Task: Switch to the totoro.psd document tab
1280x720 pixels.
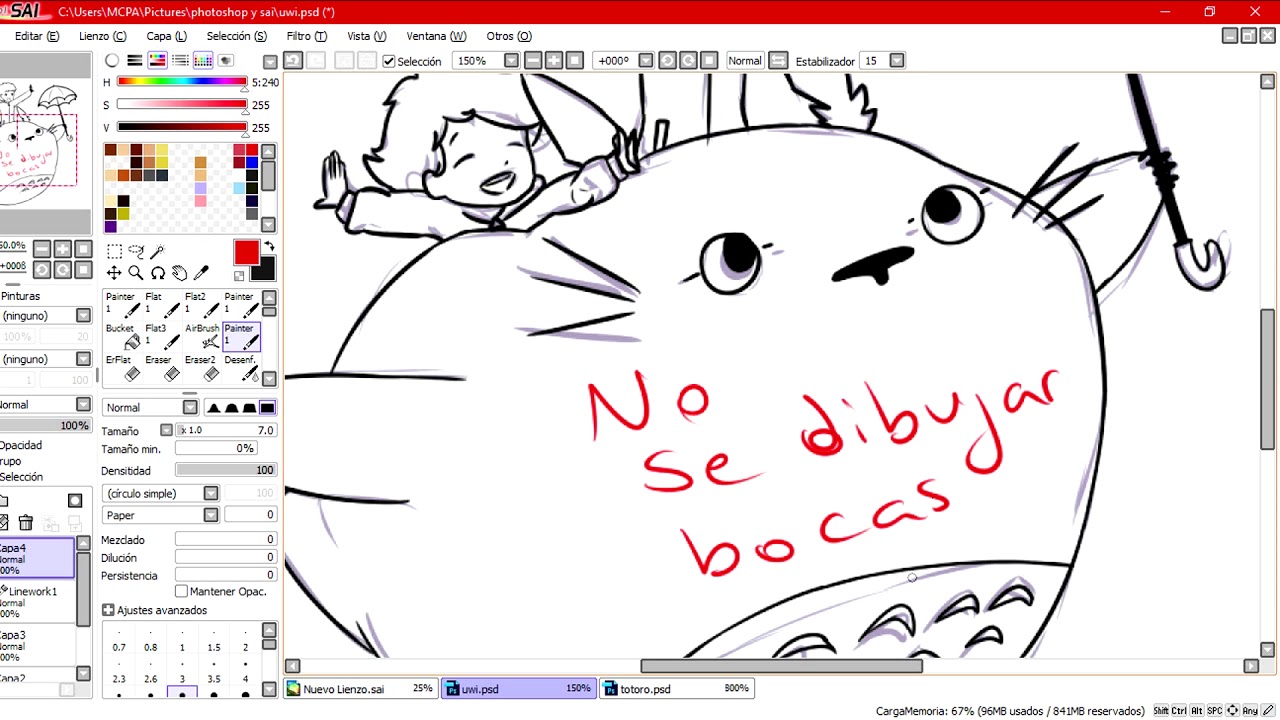Action: pos(676,689)
